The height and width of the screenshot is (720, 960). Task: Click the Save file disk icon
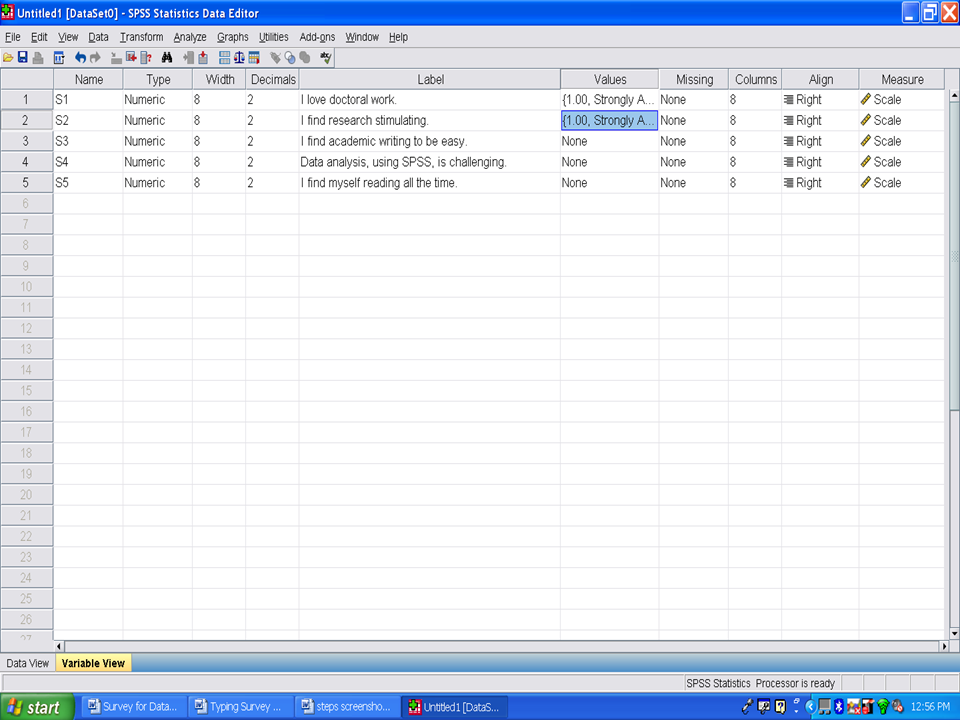(22, 58)
